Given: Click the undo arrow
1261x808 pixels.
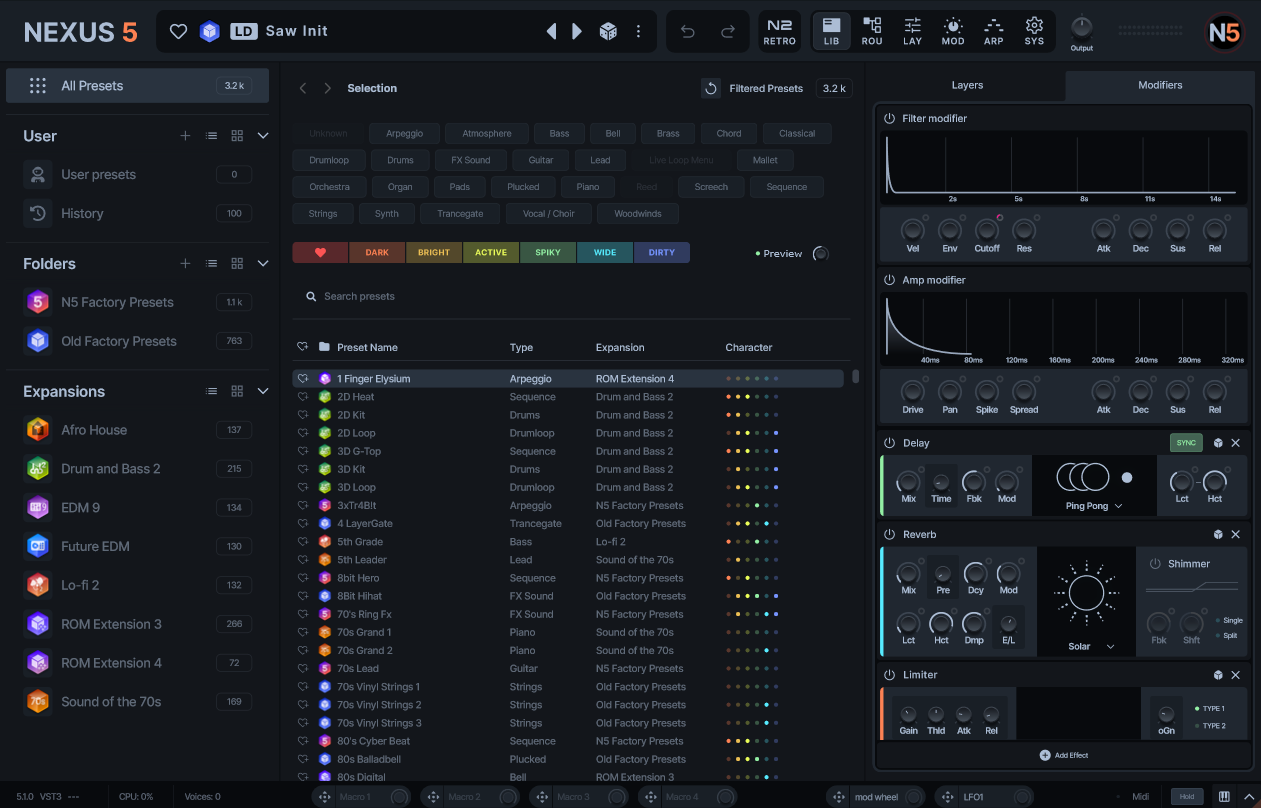Looking at the screenshot, I should click(x=688, y=31).
